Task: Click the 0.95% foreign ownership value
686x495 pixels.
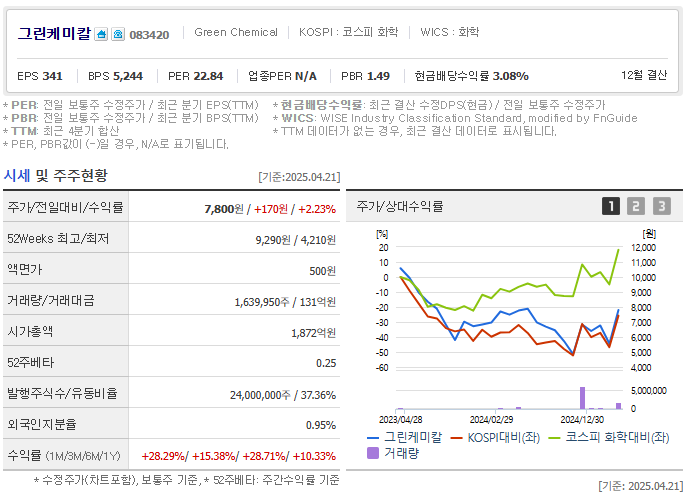Action: coord(321,425)
